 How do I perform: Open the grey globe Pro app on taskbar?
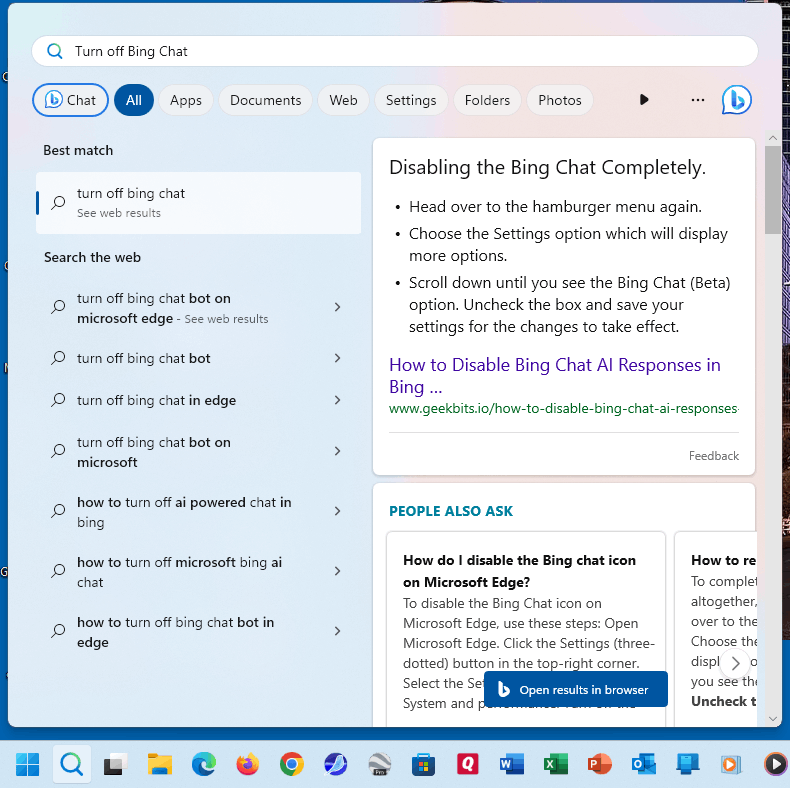[379, 765]
